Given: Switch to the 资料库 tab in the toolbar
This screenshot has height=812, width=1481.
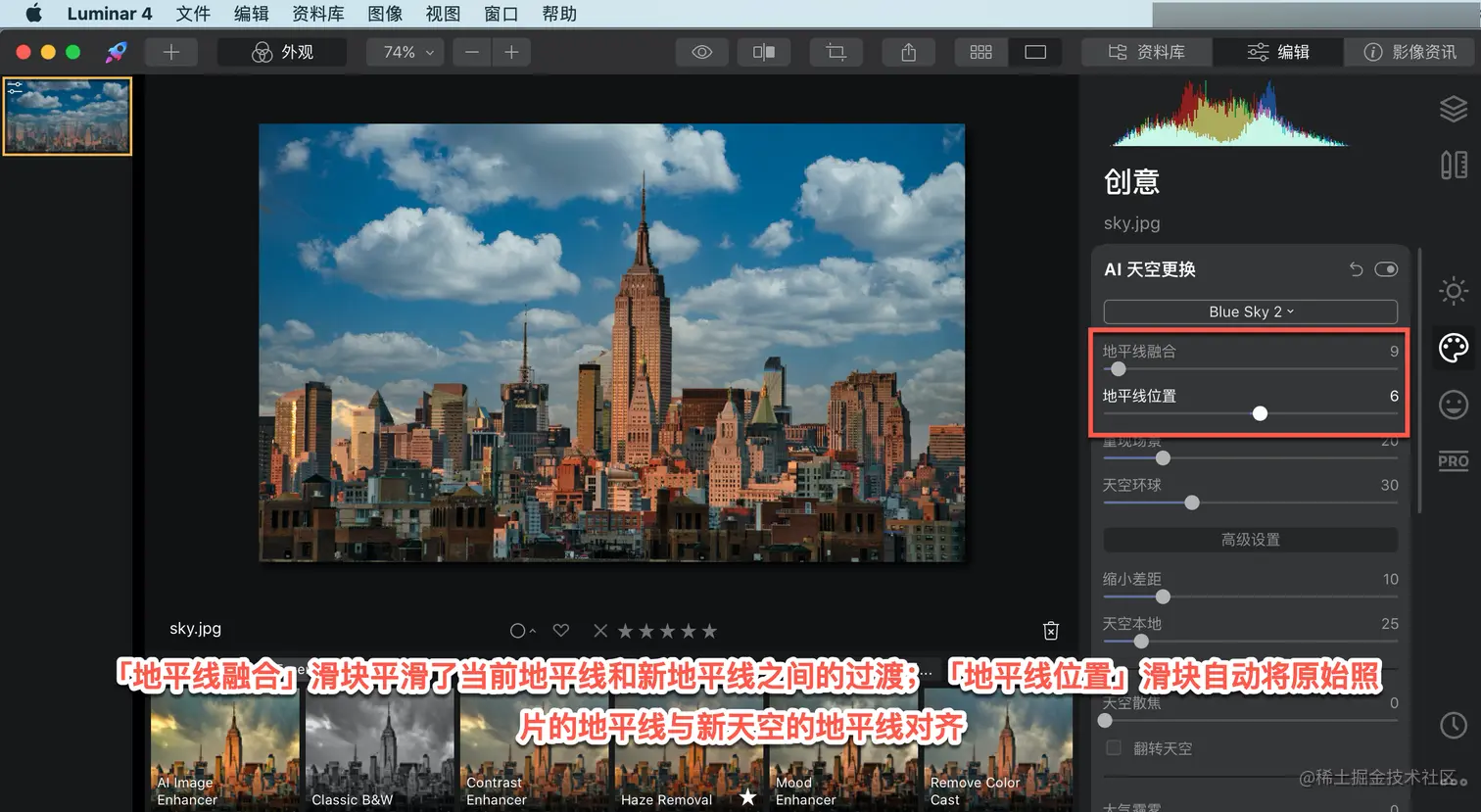Looking at the screenshot, I should point(1147,52).
